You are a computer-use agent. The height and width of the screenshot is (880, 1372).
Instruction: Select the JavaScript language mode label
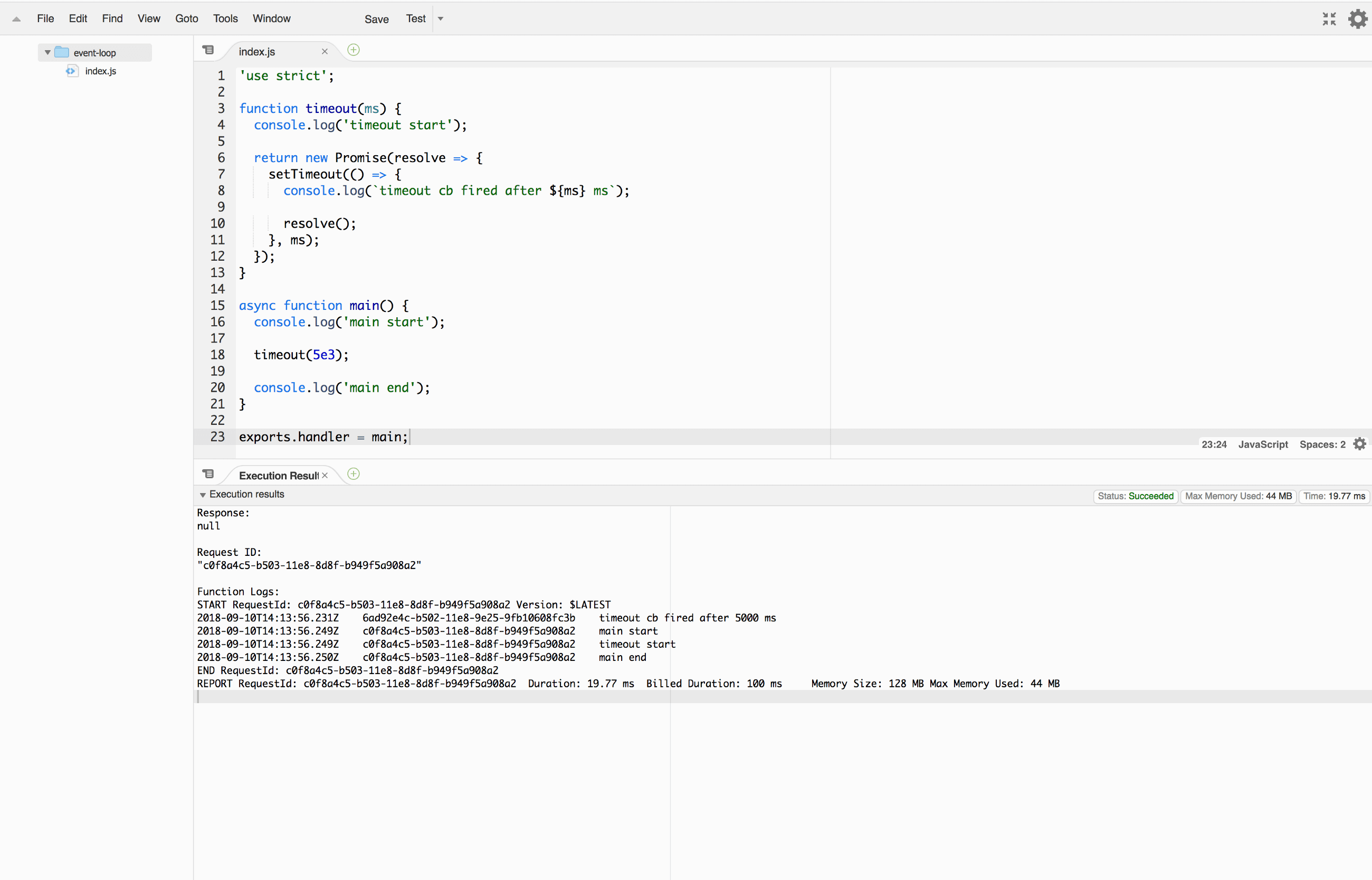(x=1262, y=444)
